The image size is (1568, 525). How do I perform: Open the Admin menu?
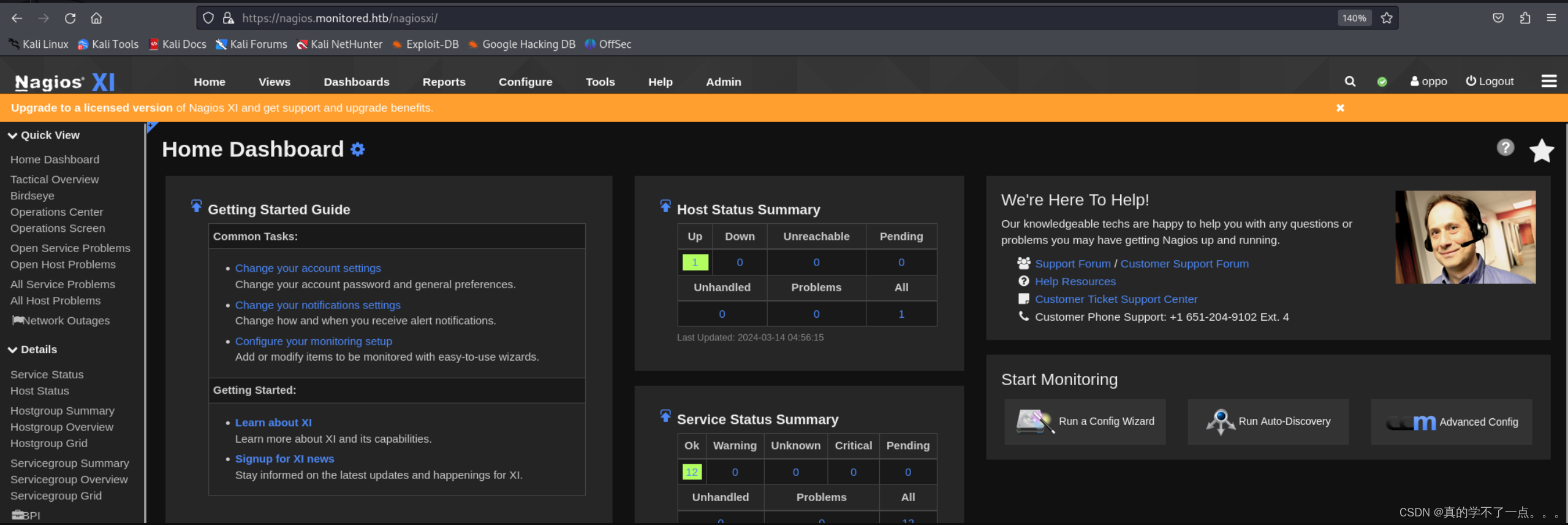(x=724, y=82)
